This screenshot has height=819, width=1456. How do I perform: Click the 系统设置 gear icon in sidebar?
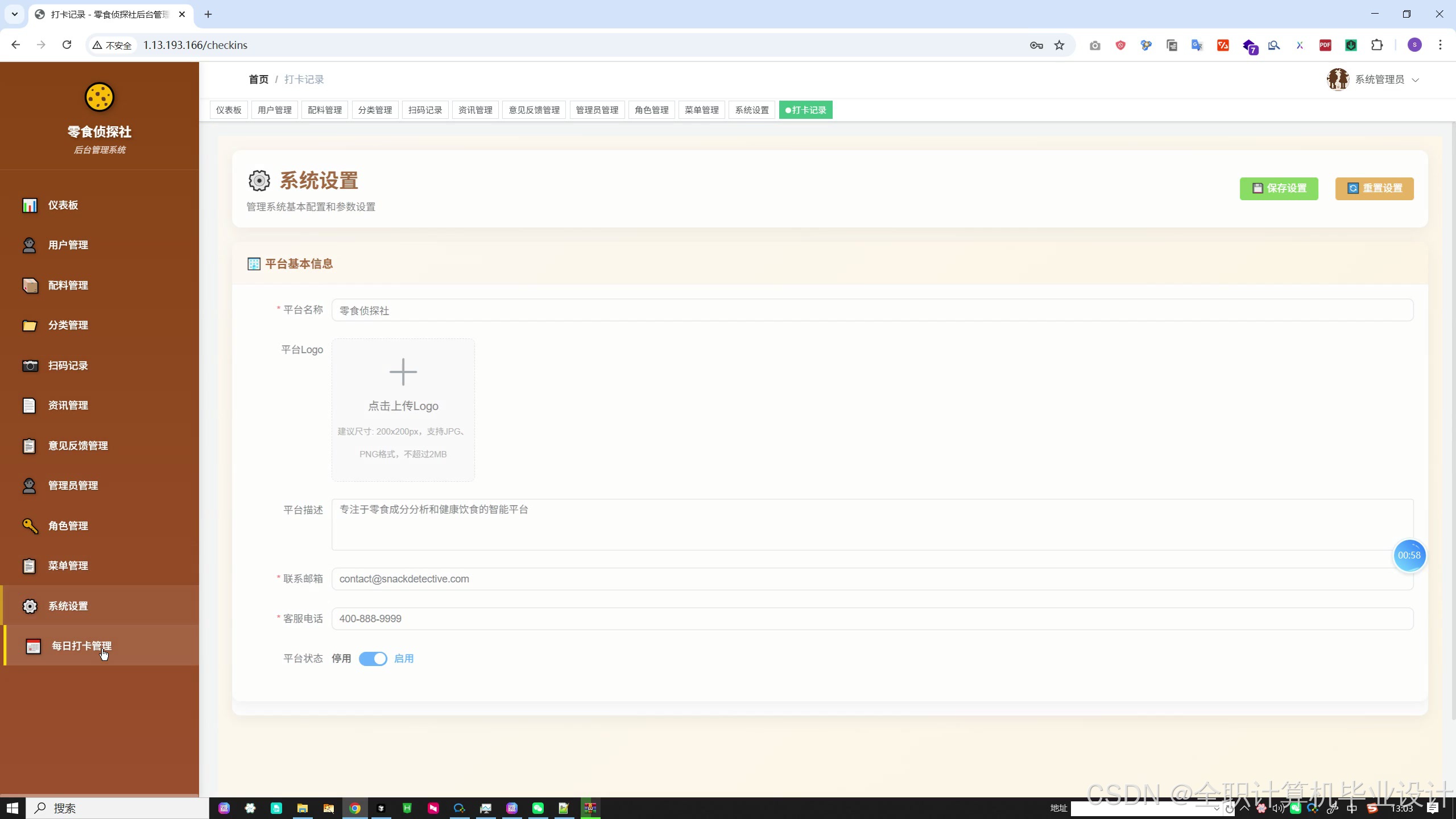point(30,606)
